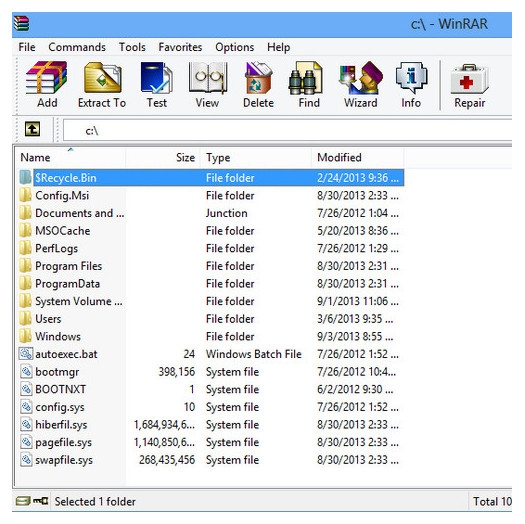Screen dimensions: 525x524
Task: Sort by the Size column header
Action: tap(163, 157)
